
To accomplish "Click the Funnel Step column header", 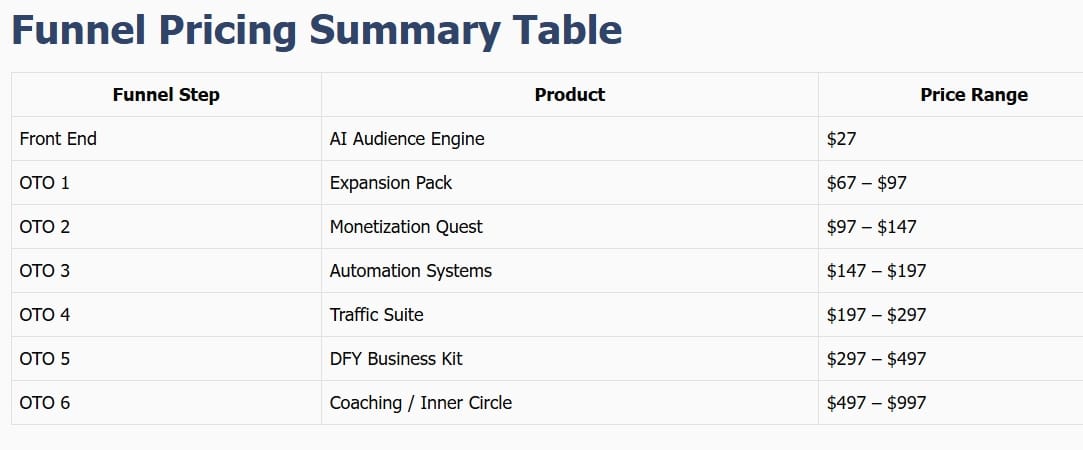I will (166, 95).
